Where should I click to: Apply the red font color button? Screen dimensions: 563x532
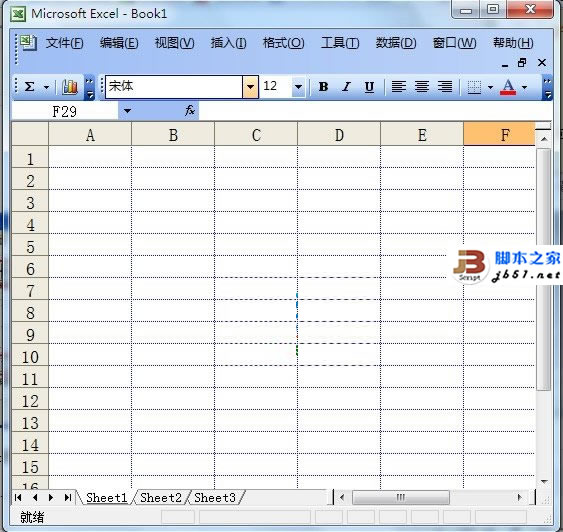click(x=508, y=87)
